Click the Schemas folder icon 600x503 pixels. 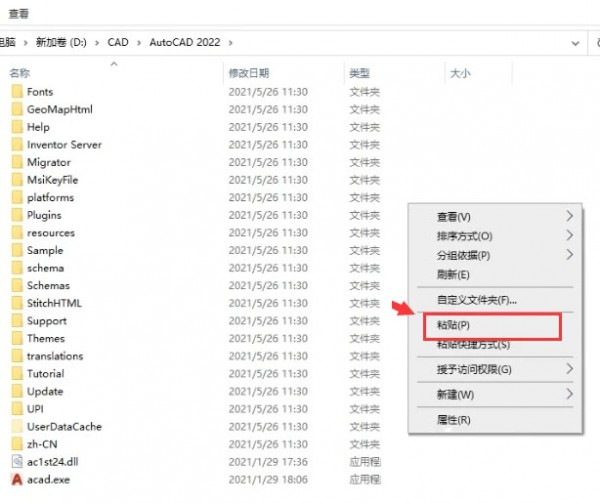[x=17, y=285]
